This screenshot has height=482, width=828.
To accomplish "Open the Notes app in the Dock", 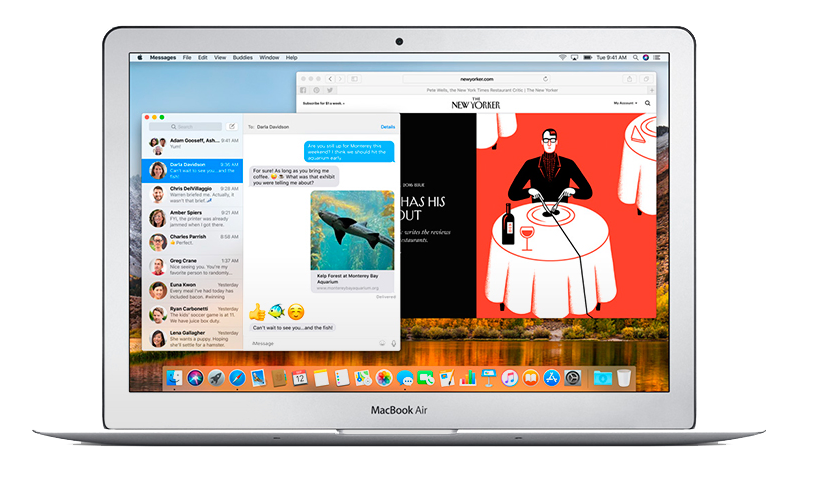I will point(321,378).
